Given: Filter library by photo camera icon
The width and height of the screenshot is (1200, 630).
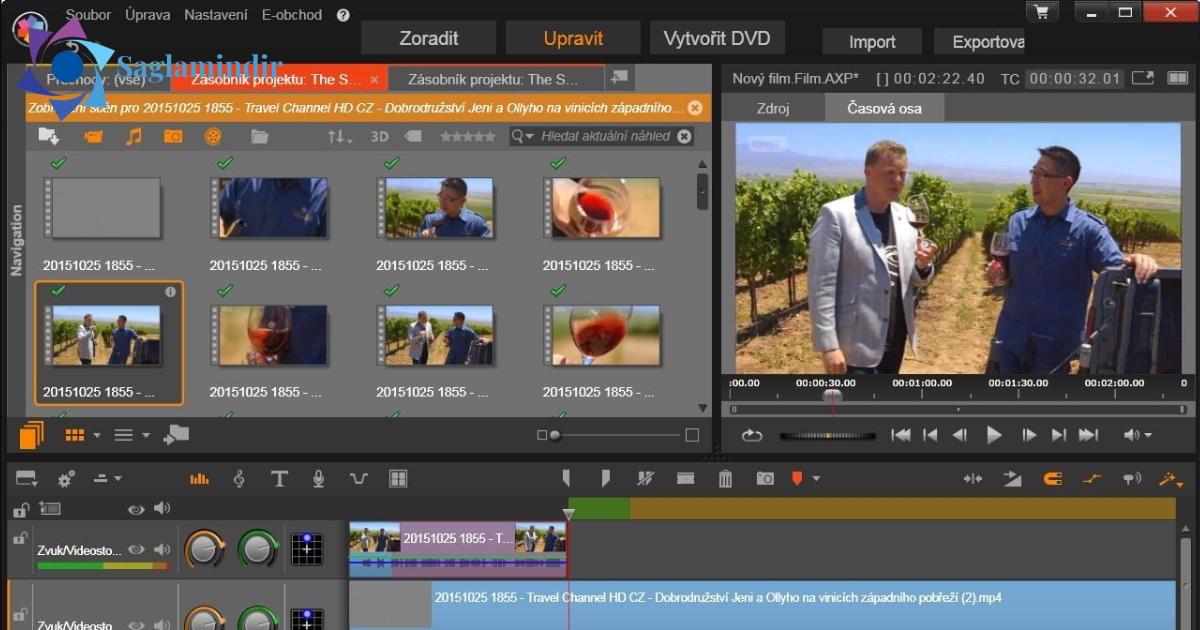Looking at the screenshot, I should pyautogui.click(x=173, y=136).
